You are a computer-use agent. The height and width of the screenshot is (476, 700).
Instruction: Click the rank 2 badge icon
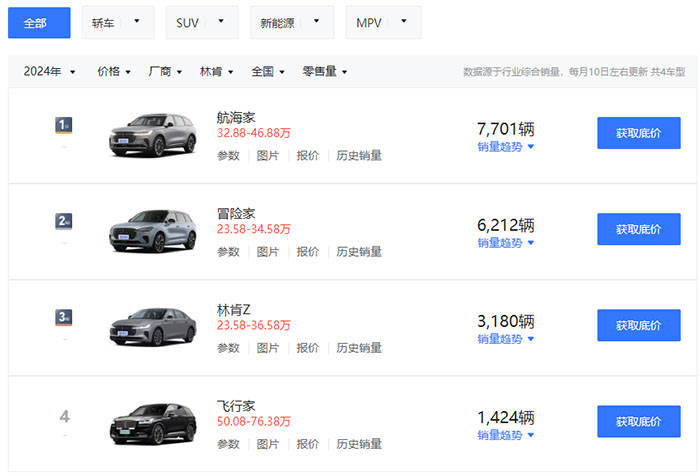click(x=64, y=221)
